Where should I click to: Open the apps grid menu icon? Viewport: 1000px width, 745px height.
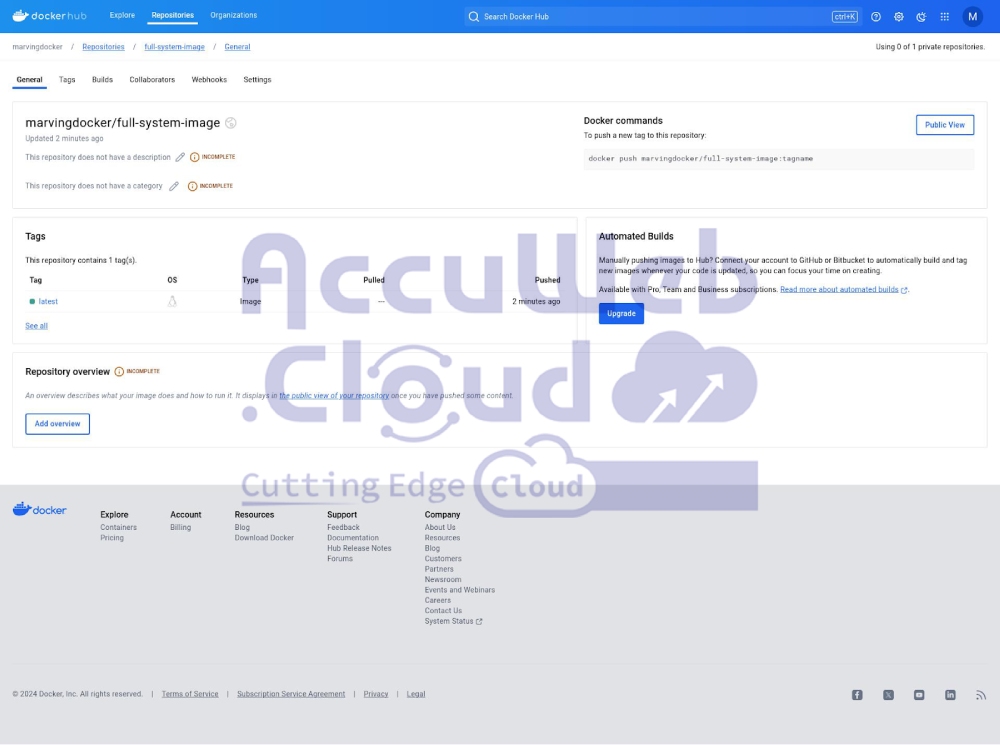coord(945,17)
